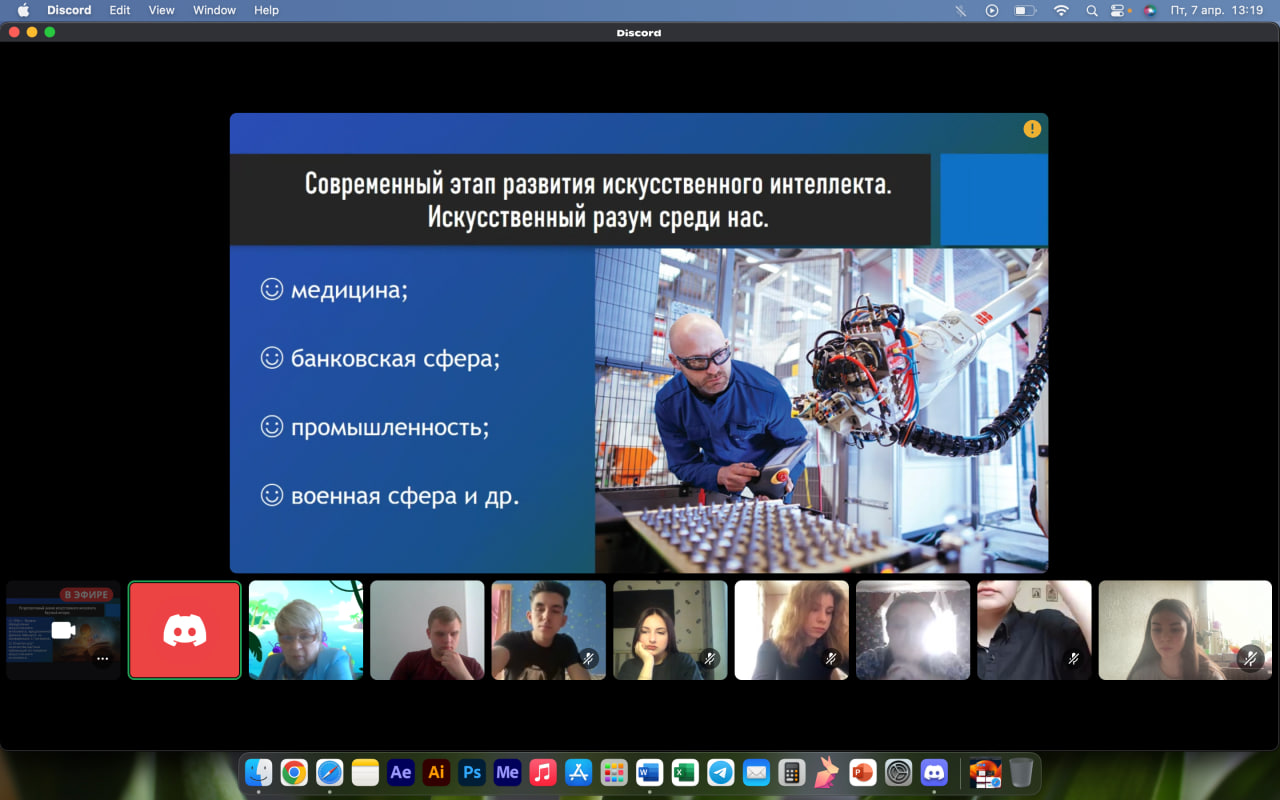Launch Adobe Media Encoder from the Dock

507,772
